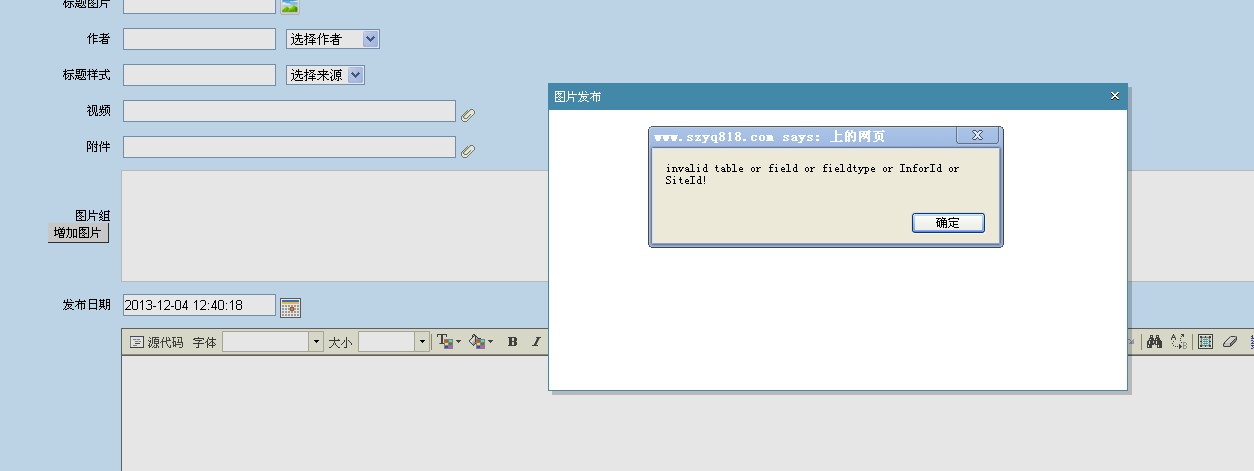Viewport: 1254px width, 471px height.
Task: Toggle bold formatting in editor toolbar
Action: click(512, 342)
